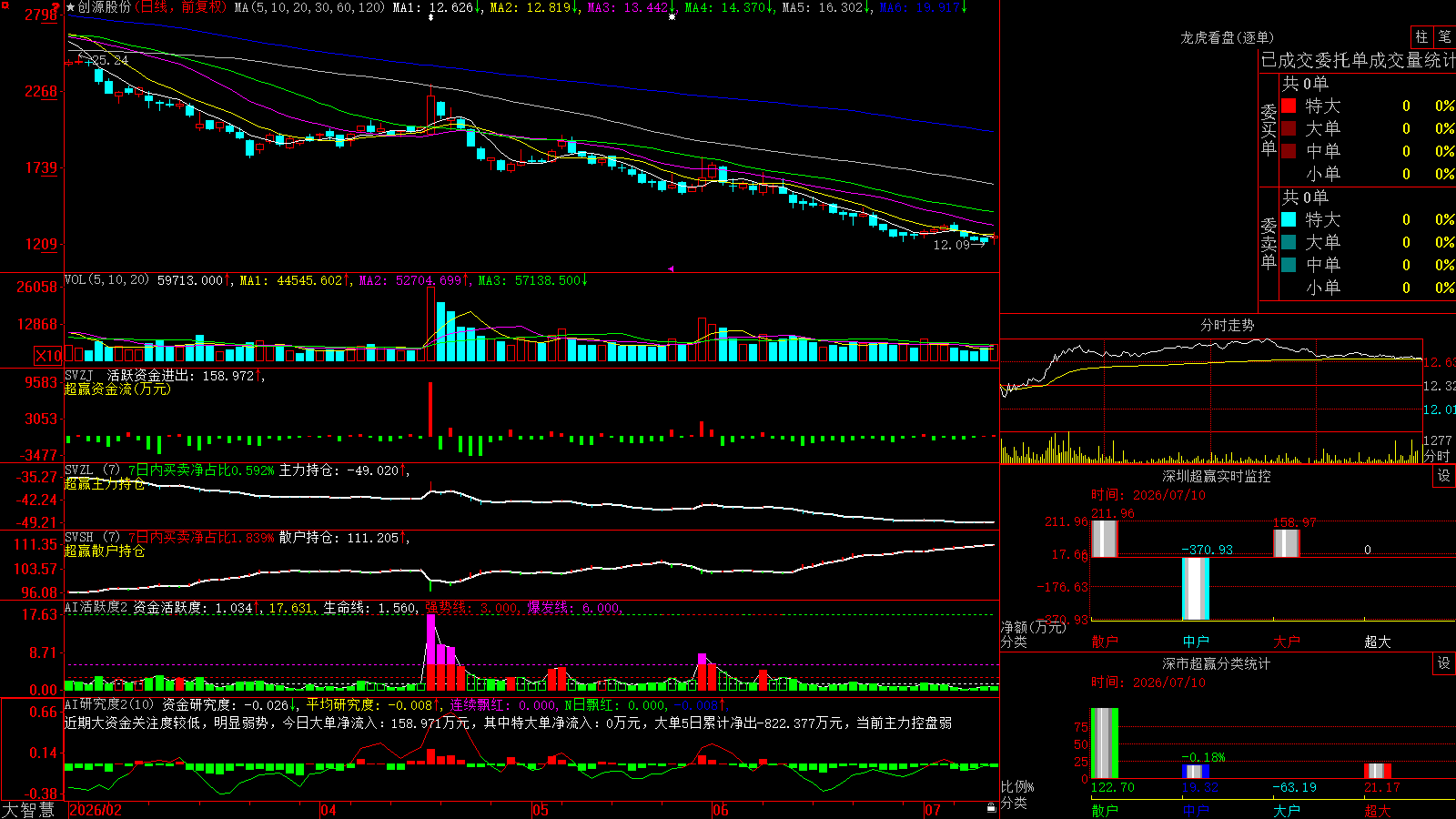
Task: Click the 超赢资金流(万元) label
Action: 117,389
